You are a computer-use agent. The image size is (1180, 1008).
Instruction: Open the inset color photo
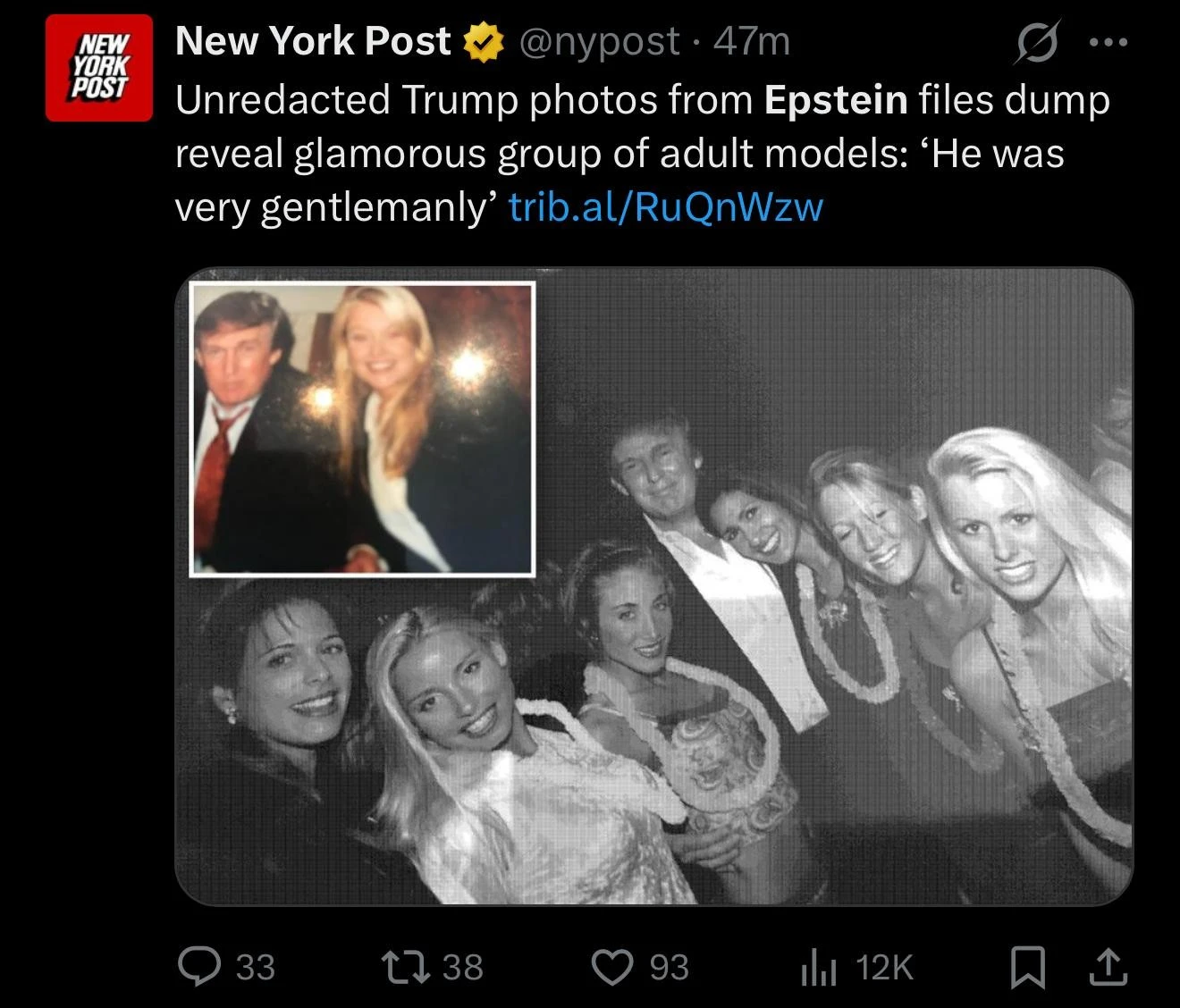[x=362, y=429]
